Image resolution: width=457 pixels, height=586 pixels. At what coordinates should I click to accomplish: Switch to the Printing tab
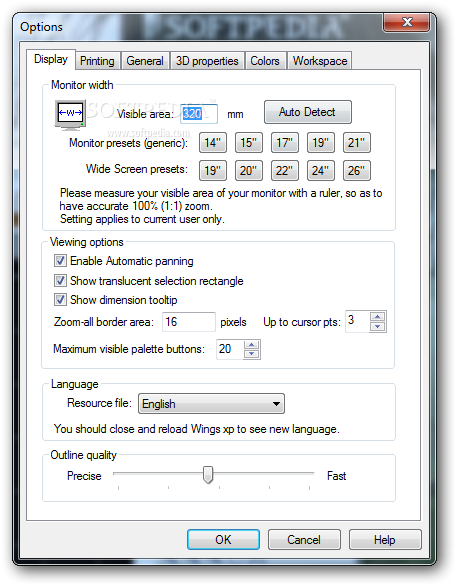[98, 61]
